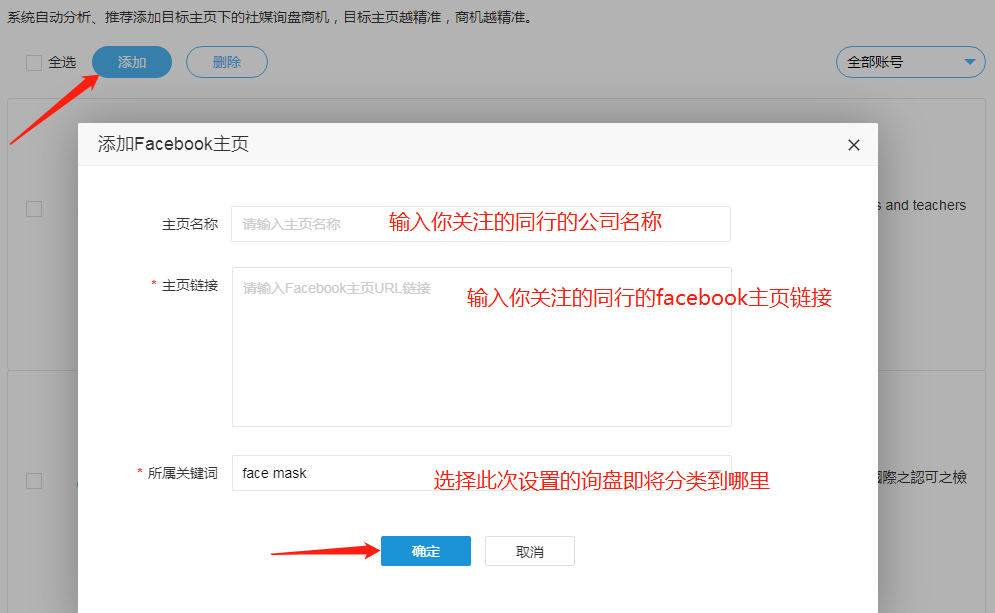Close the 添加Facebook主页 dialog

click(x=853, y=145)
